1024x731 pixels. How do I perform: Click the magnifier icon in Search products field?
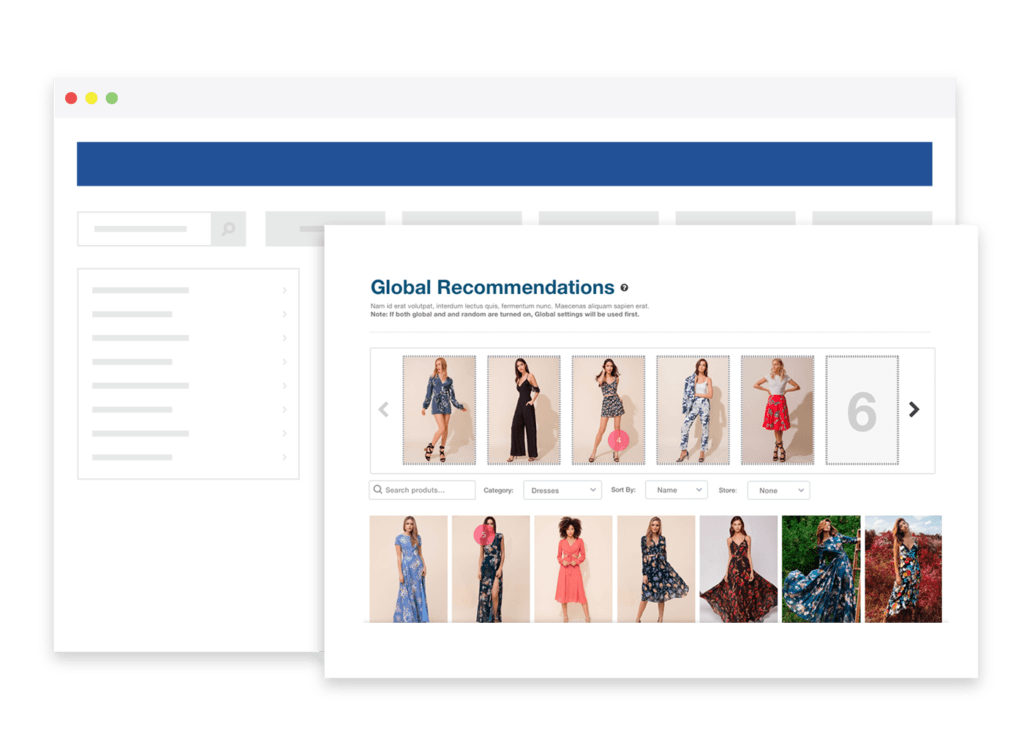(x=379, y=490)
